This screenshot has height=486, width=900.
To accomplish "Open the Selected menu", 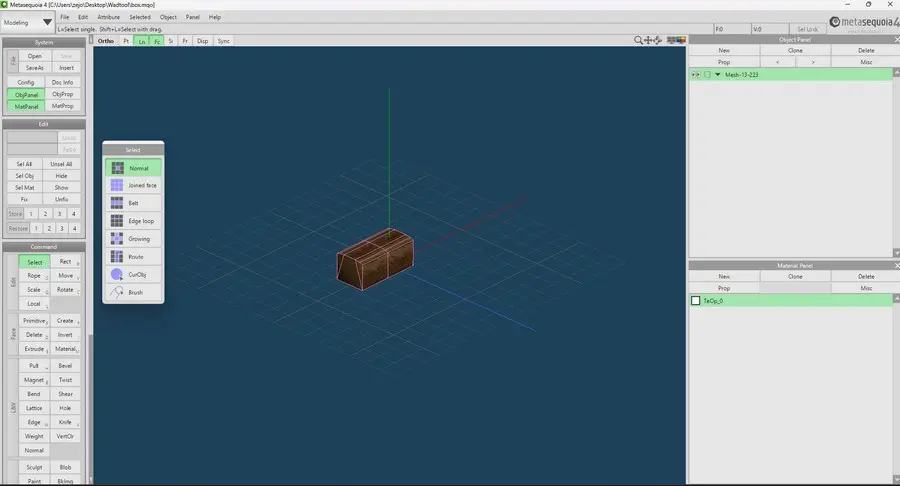I will 140,17.
